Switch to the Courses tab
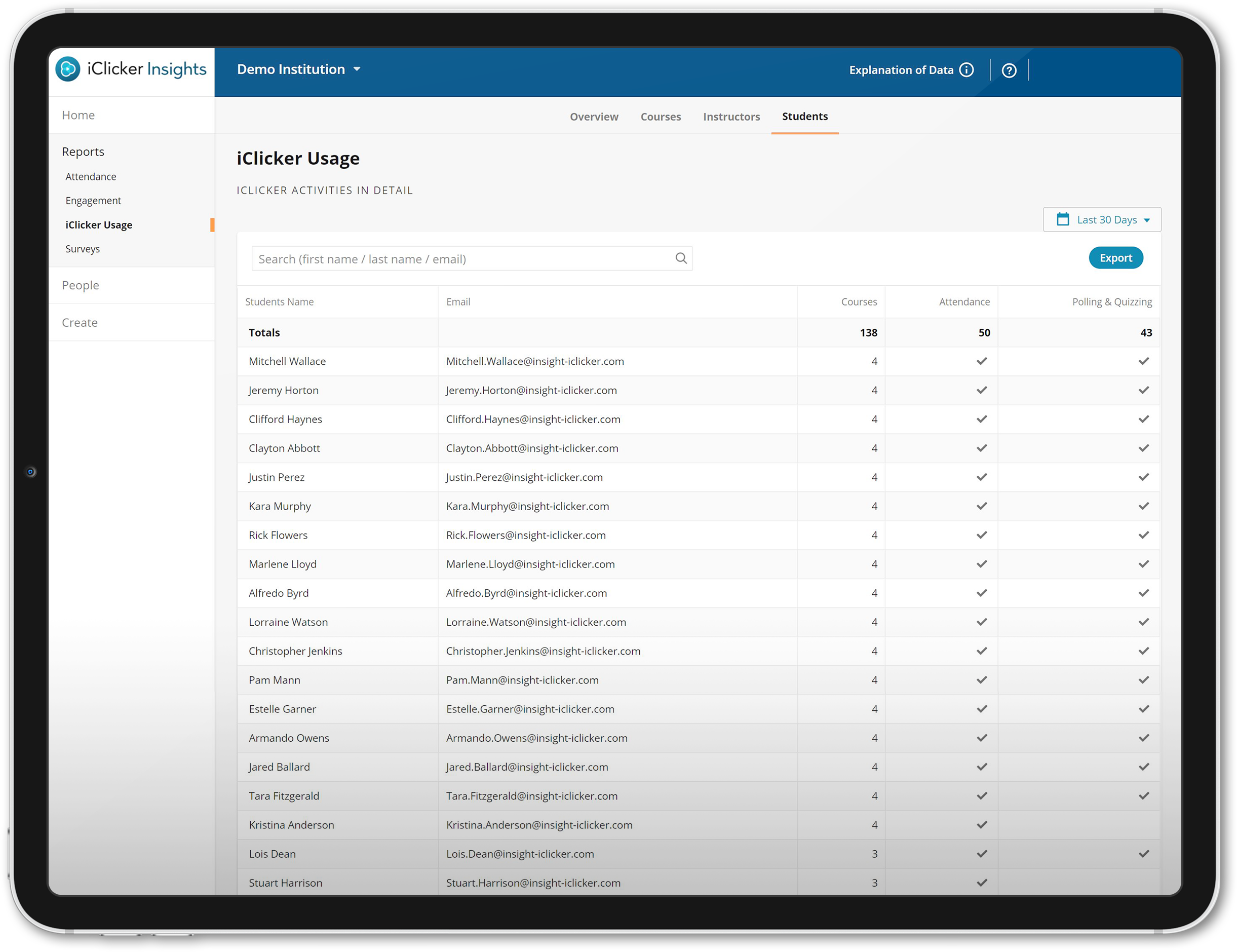 click(x=661, y=116)
